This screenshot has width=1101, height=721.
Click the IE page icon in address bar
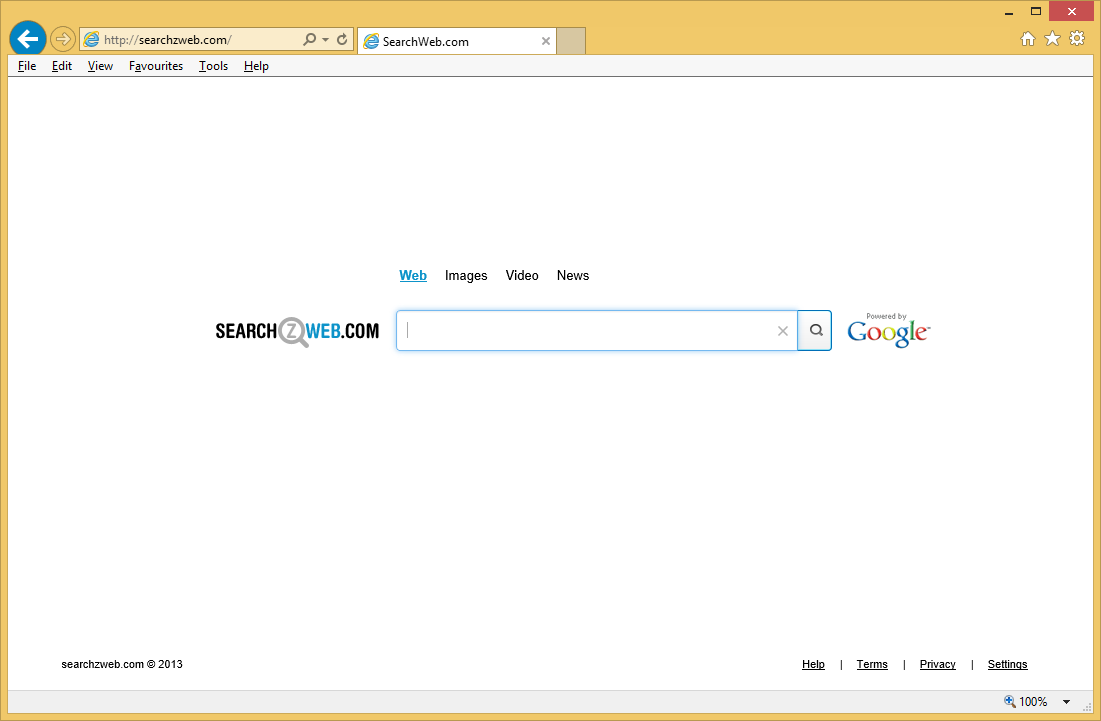point(91,39)
